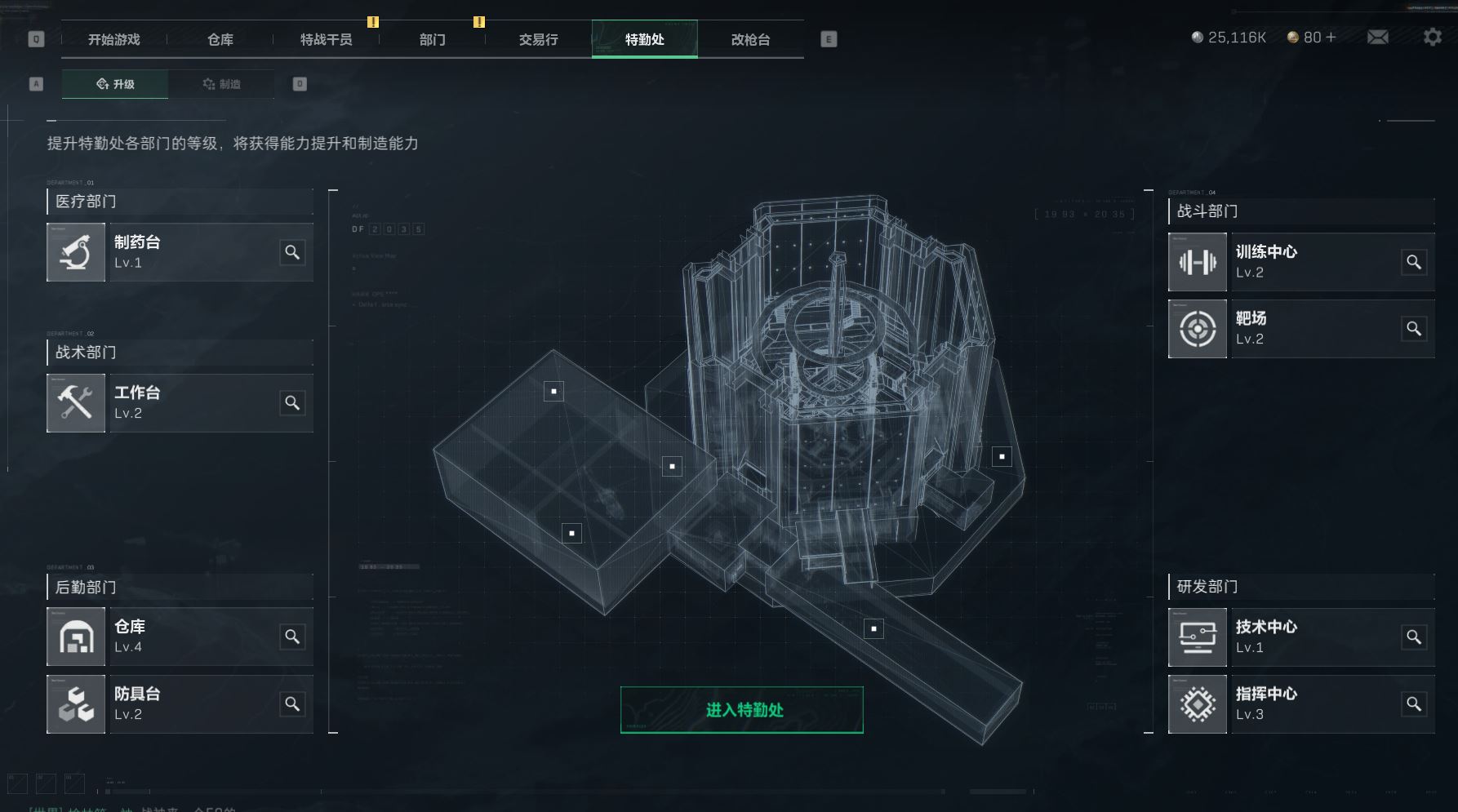Open the settings gear icon

point(1433,37)
